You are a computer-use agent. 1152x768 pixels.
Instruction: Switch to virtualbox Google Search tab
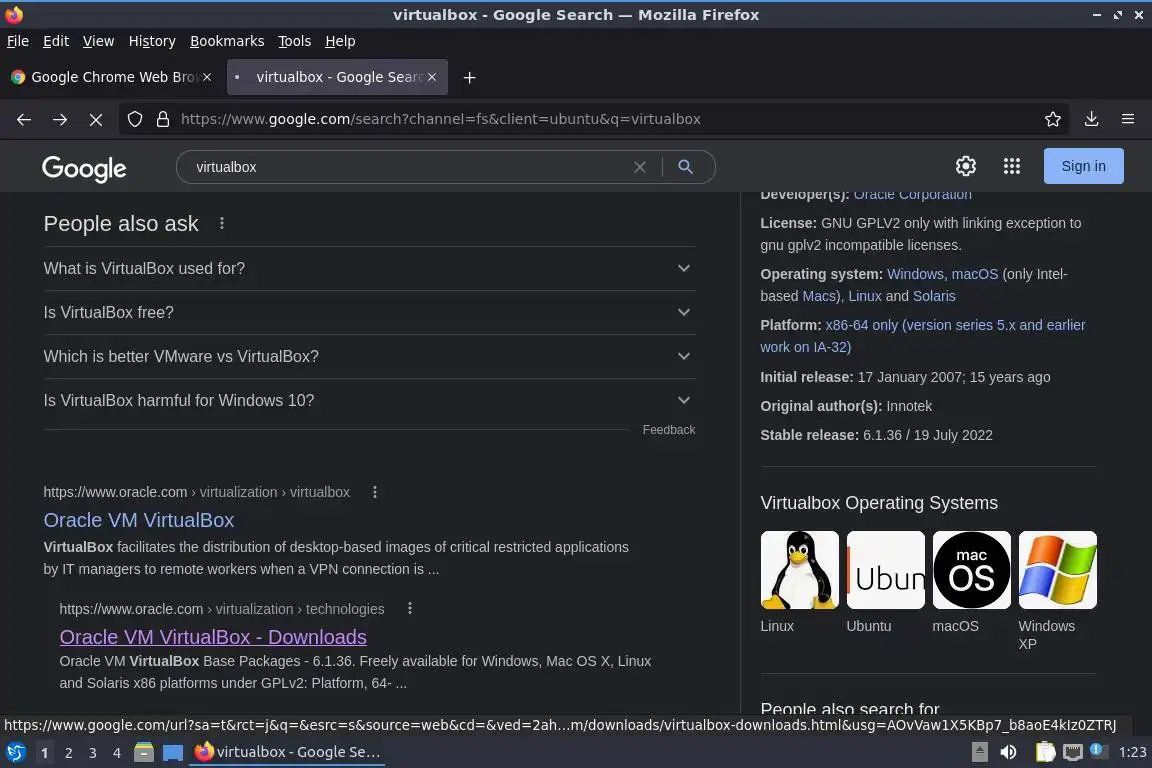337,77
